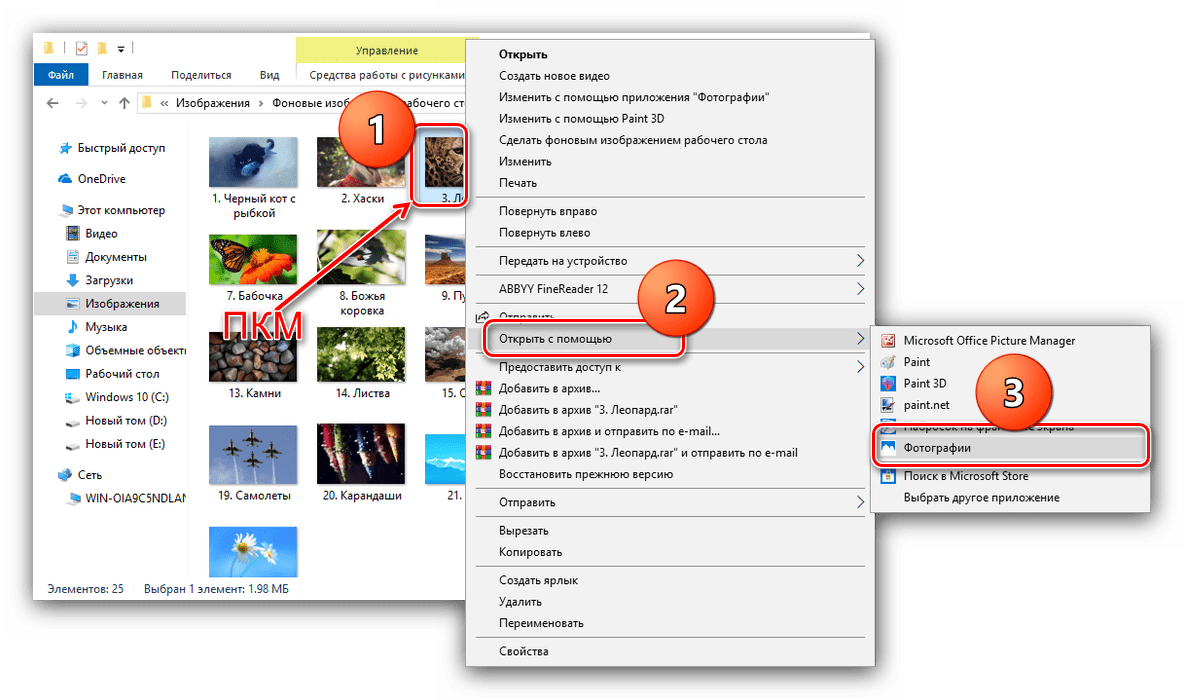This screenshot has height=700, width=1184.
Task: Choose Открыть с помощью
Action: click(x=555, y=339)
